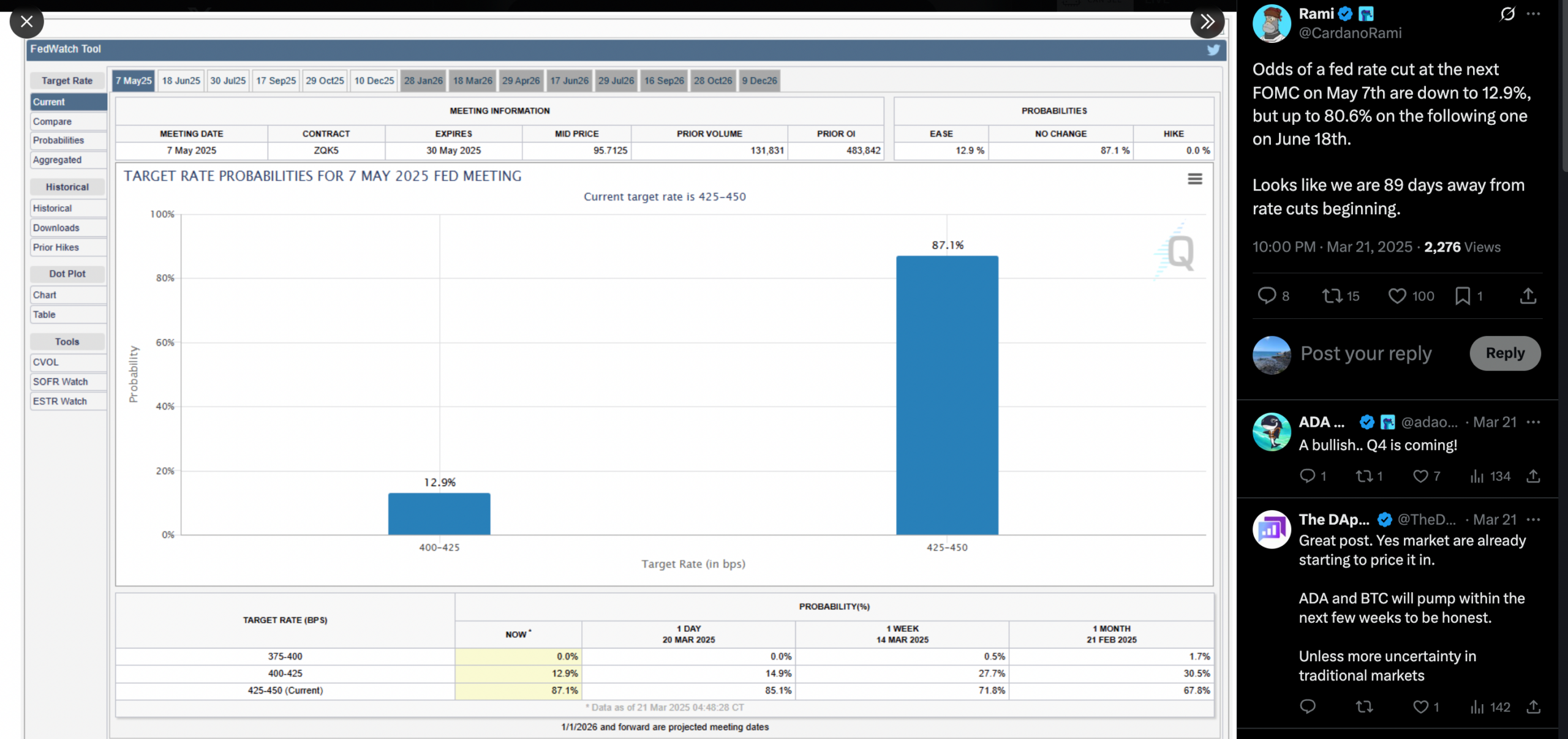The image size is (1568, 739).
Task: Collapse the sidebar with double-chevron button
Action: click(1207, 21)
